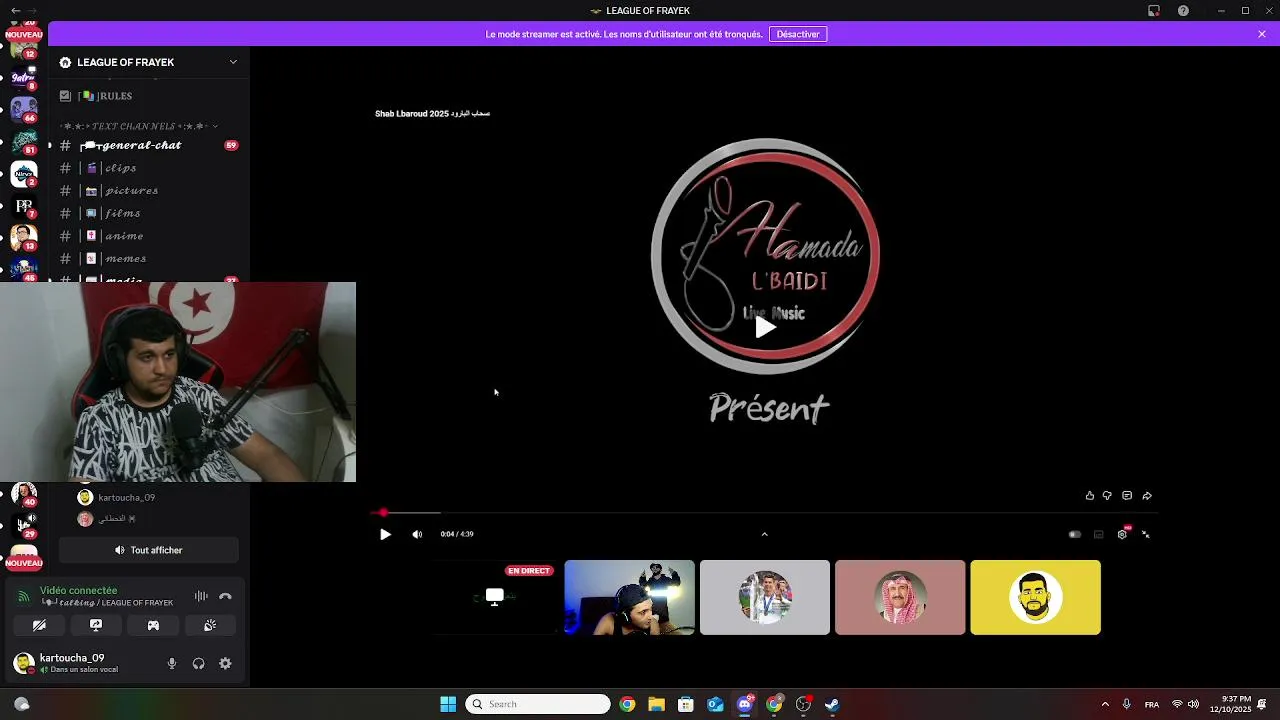Viewport: 1280px width, 720px height.
Task: Toggle the camera on or off button
Action: pos(39,625)
